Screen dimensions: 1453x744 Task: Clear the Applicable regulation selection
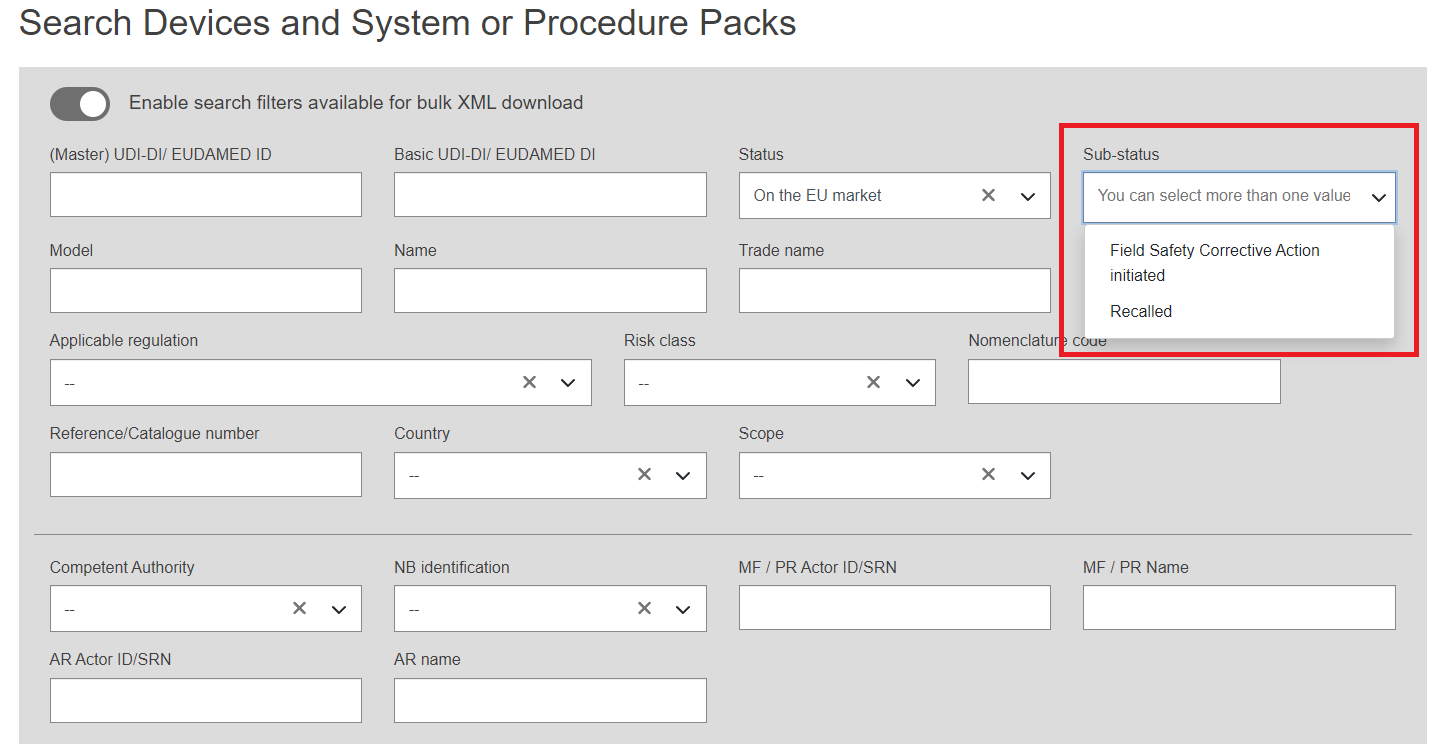tap(530, 382)
